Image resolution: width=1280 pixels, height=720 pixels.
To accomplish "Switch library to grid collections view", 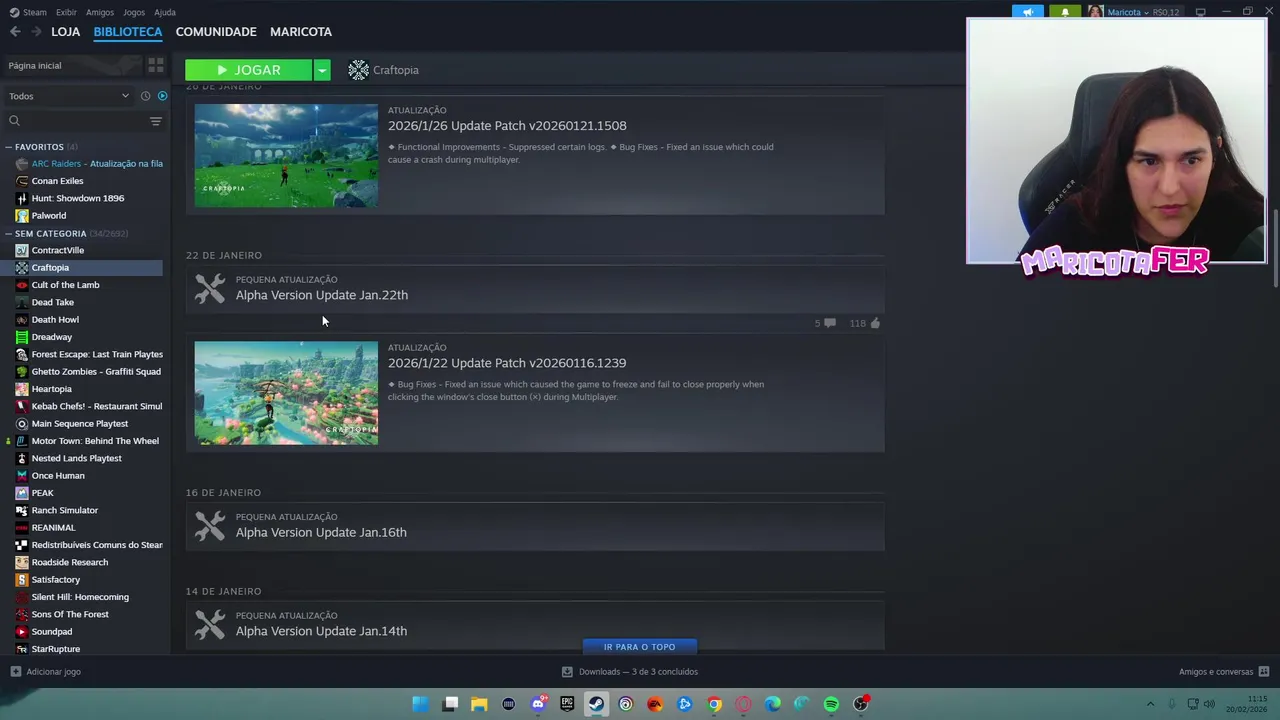I will pyautogui.click(x=155, y=65).
